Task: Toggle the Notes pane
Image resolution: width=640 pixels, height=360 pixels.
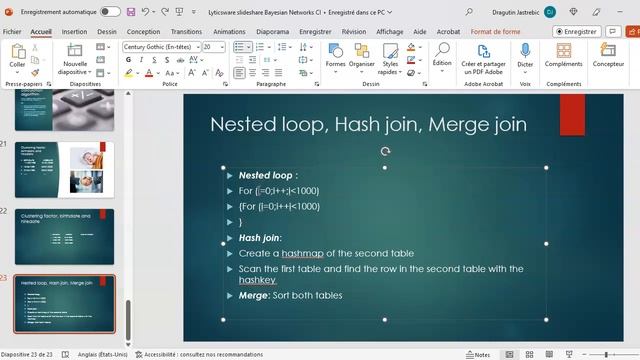Action: point(478,355)
